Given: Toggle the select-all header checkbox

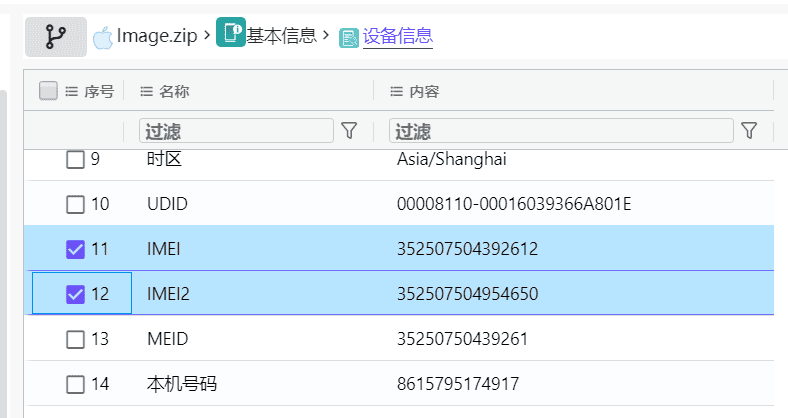Looking at the screenshot, I should [x=48, y=91].
